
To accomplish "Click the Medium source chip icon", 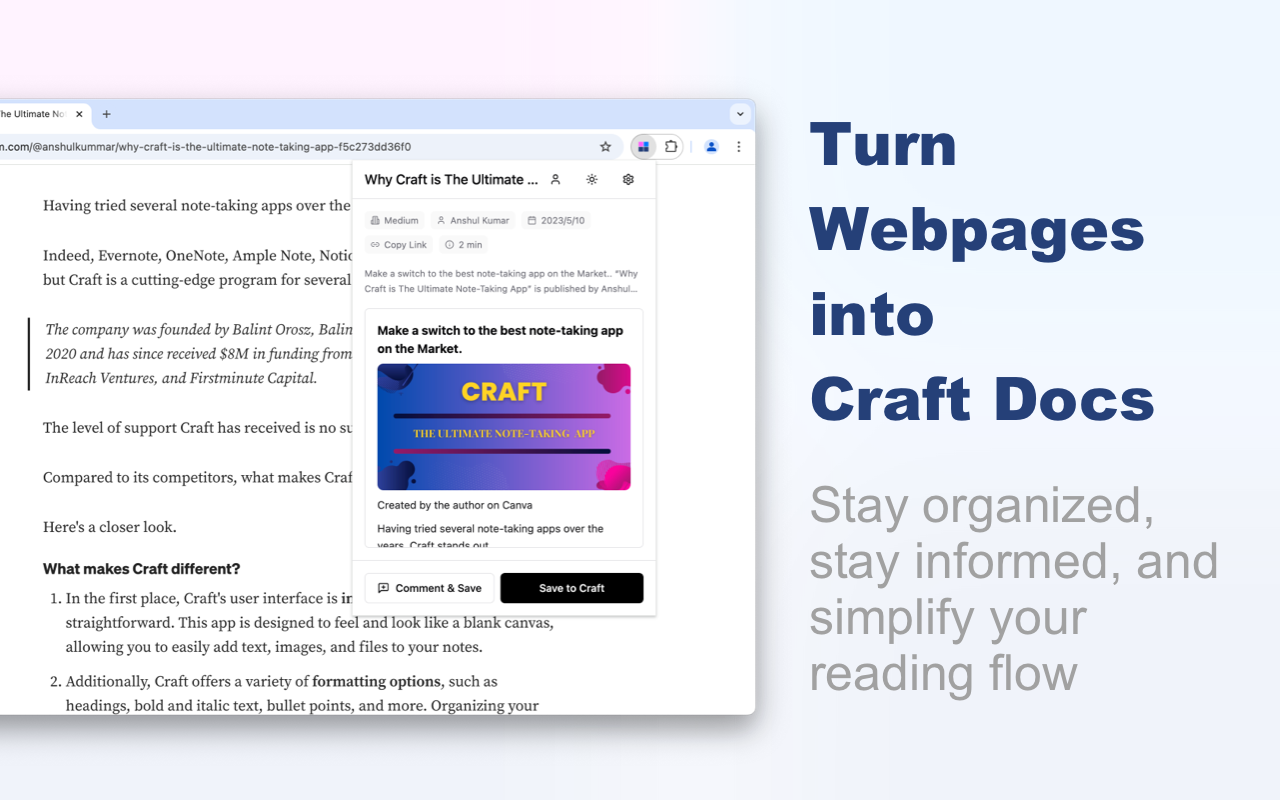I will (395, 220).
